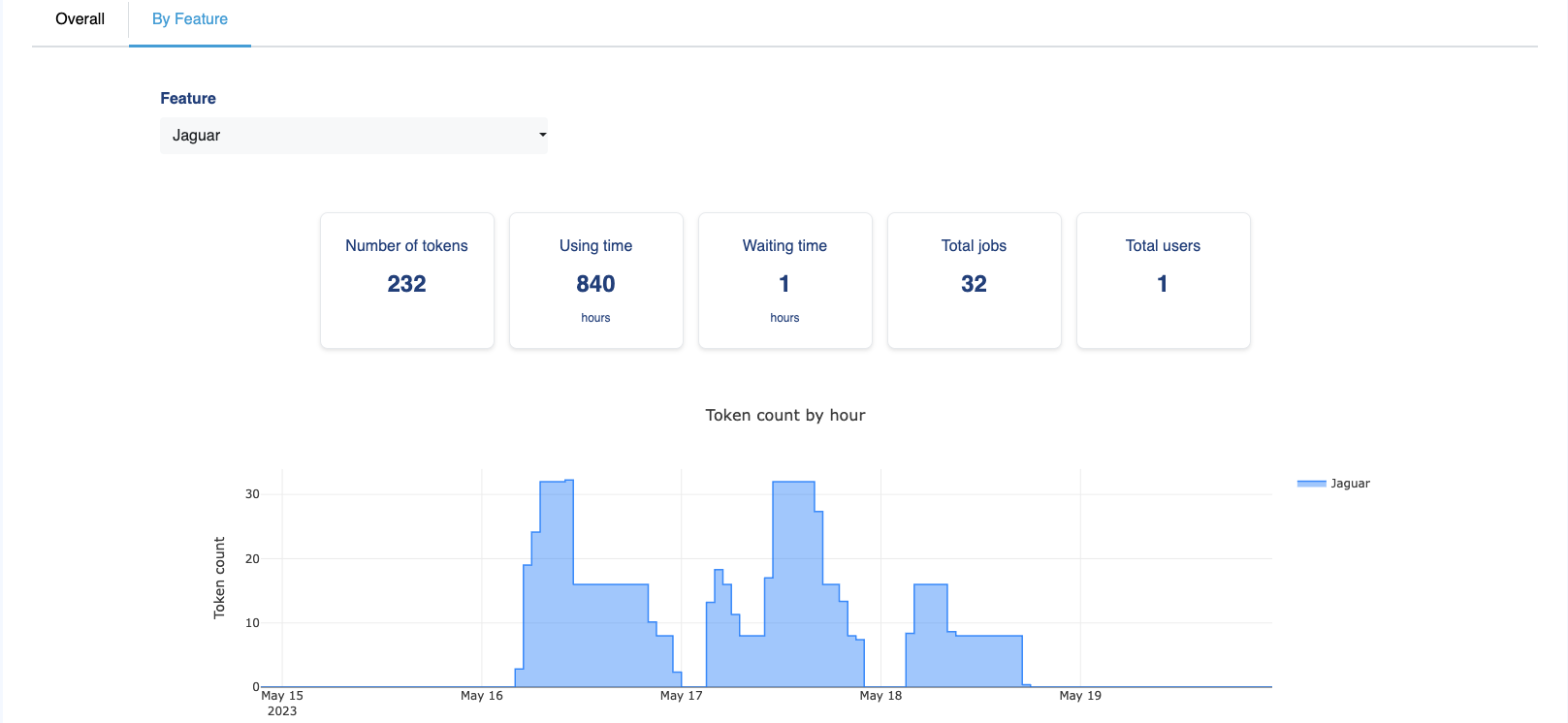Click the May 19 x-axis label
Image resolution: width=1568 pixels, height=723 pixels.
point(1080,696)
